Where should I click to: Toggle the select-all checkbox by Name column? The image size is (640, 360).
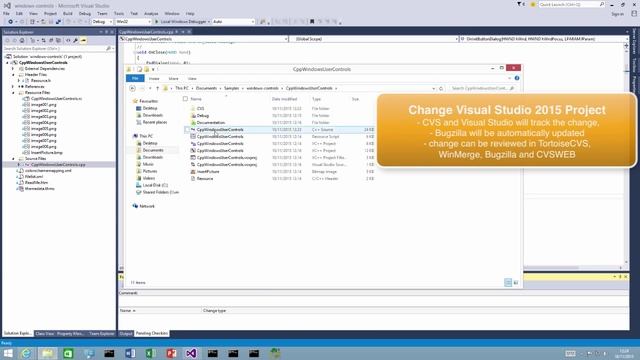coord(185,99)
